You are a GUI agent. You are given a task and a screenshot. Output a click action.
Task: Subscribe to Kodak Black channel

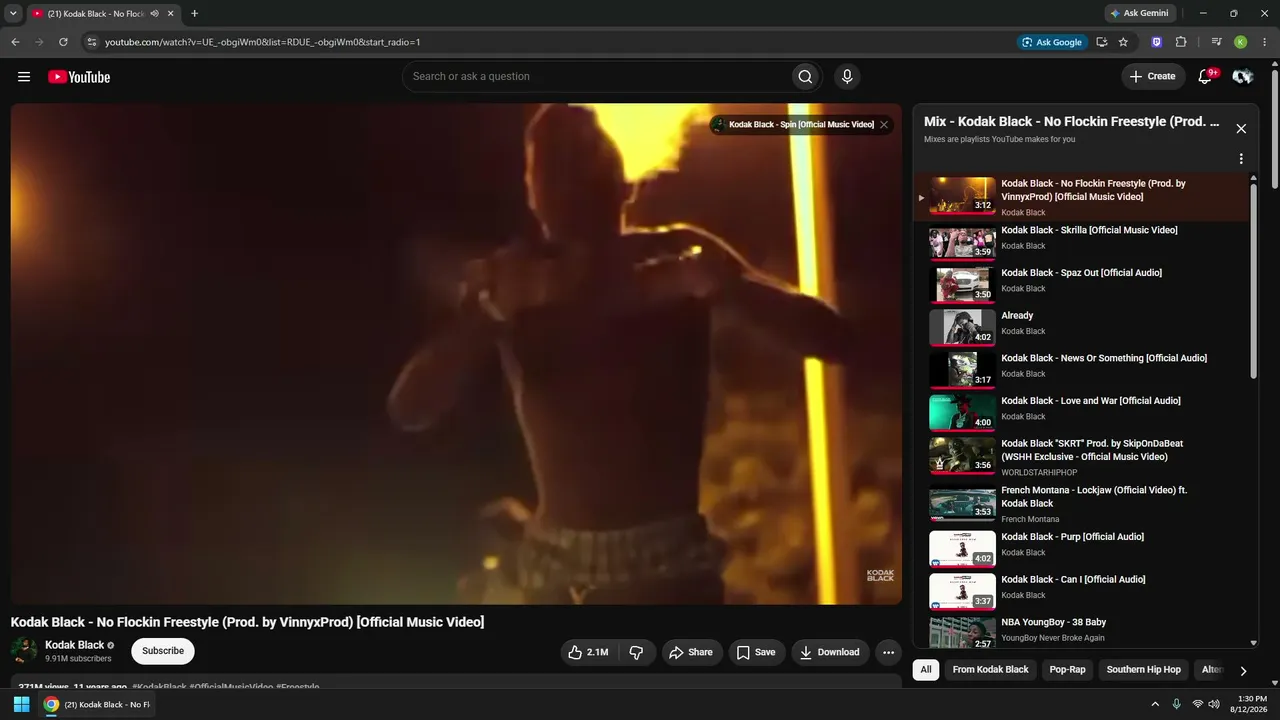[x=163, y=651]
